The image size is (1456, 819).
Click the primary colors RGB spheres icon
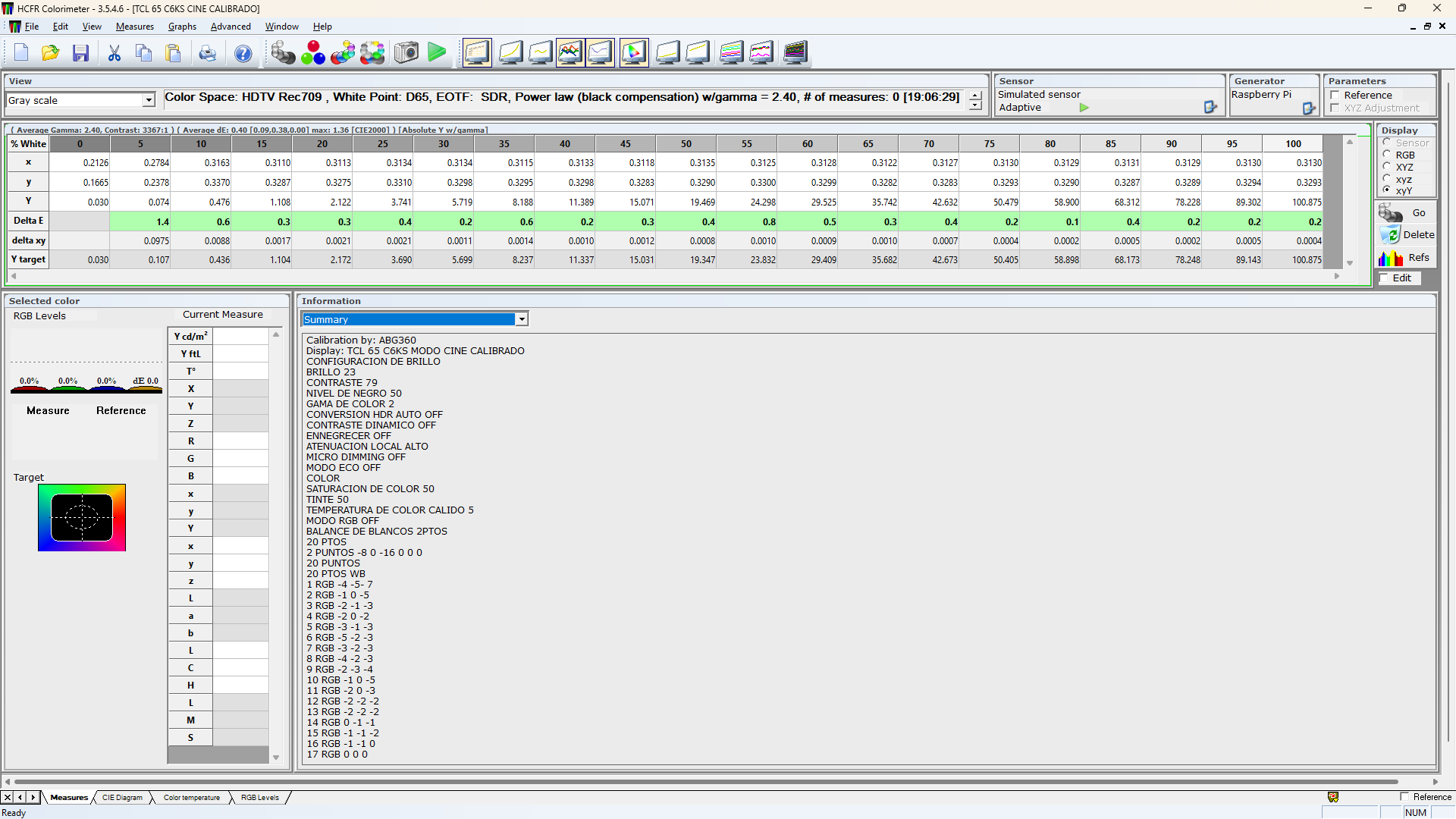[312, 53]
